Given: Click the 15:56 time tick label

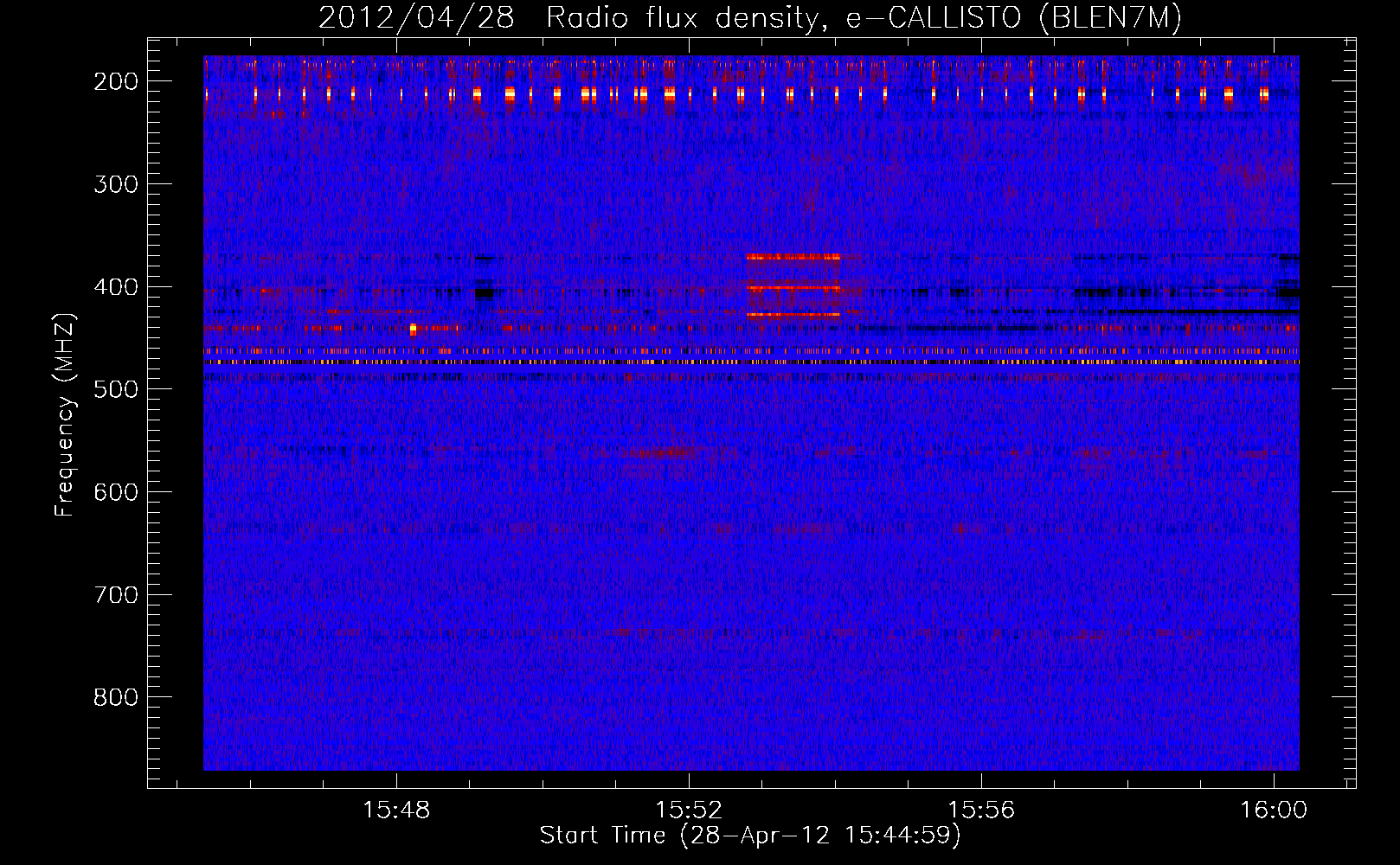Looking at the screenshot, I should tap(982, 811).
